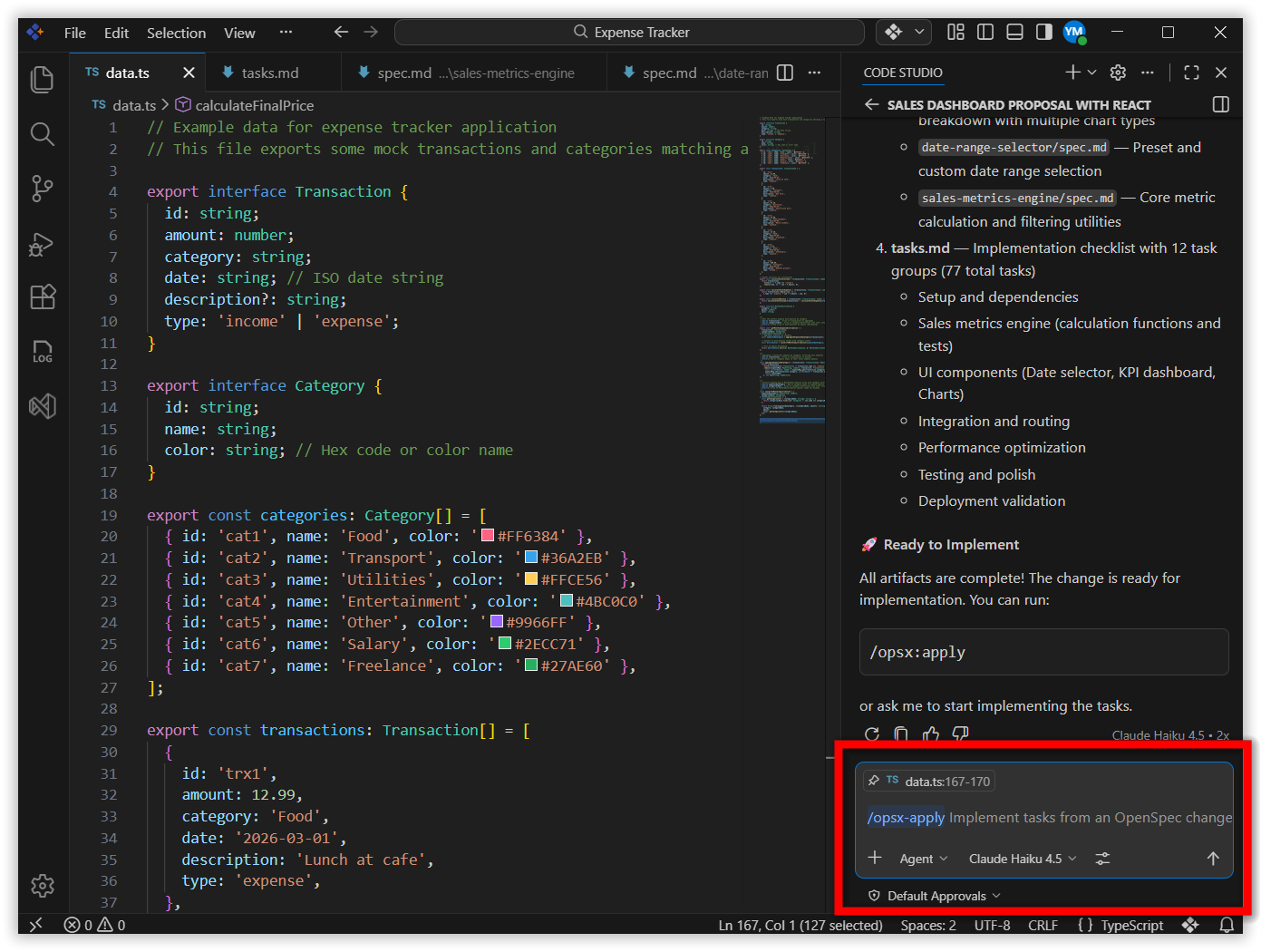Screen dimensions: 1261x952
Task: Open the LOG panel icon
Action: (43, 352)
